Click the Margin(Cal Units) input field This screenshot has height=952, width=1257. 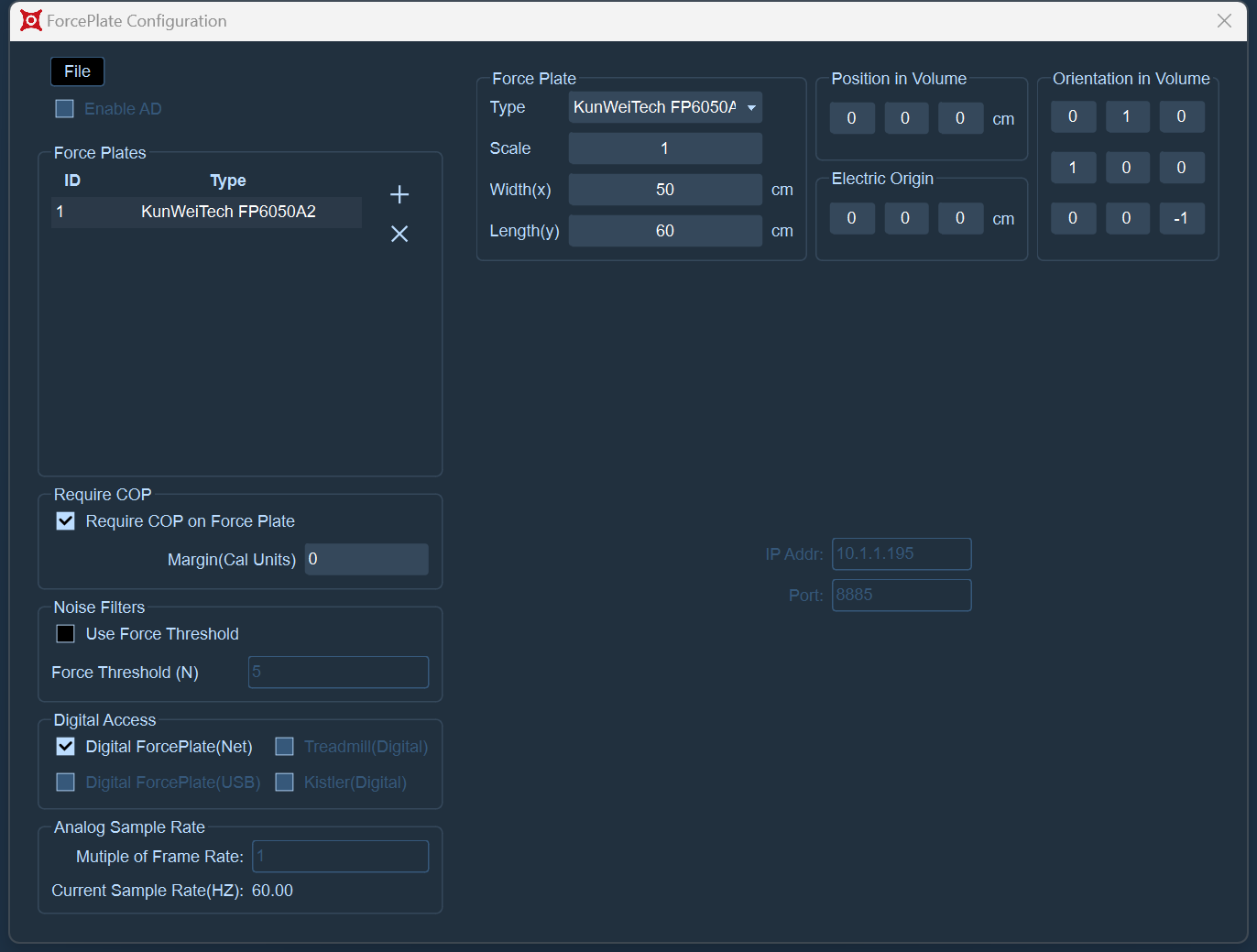pyautogui.click(x=366, y=559)
